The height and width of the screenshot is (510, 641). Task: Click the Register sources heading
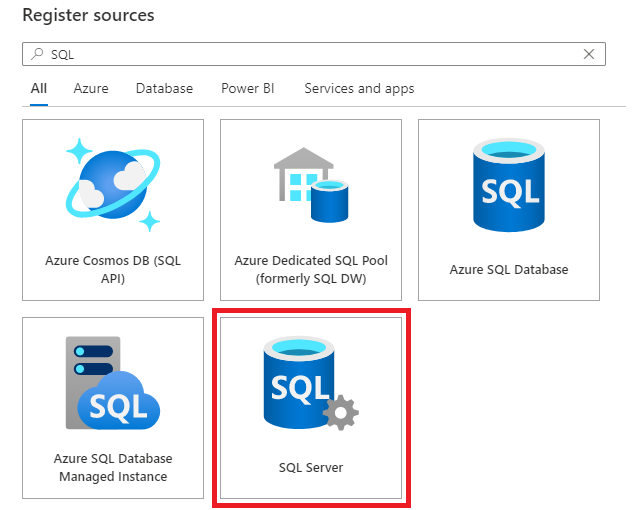[x=88, y=16]
